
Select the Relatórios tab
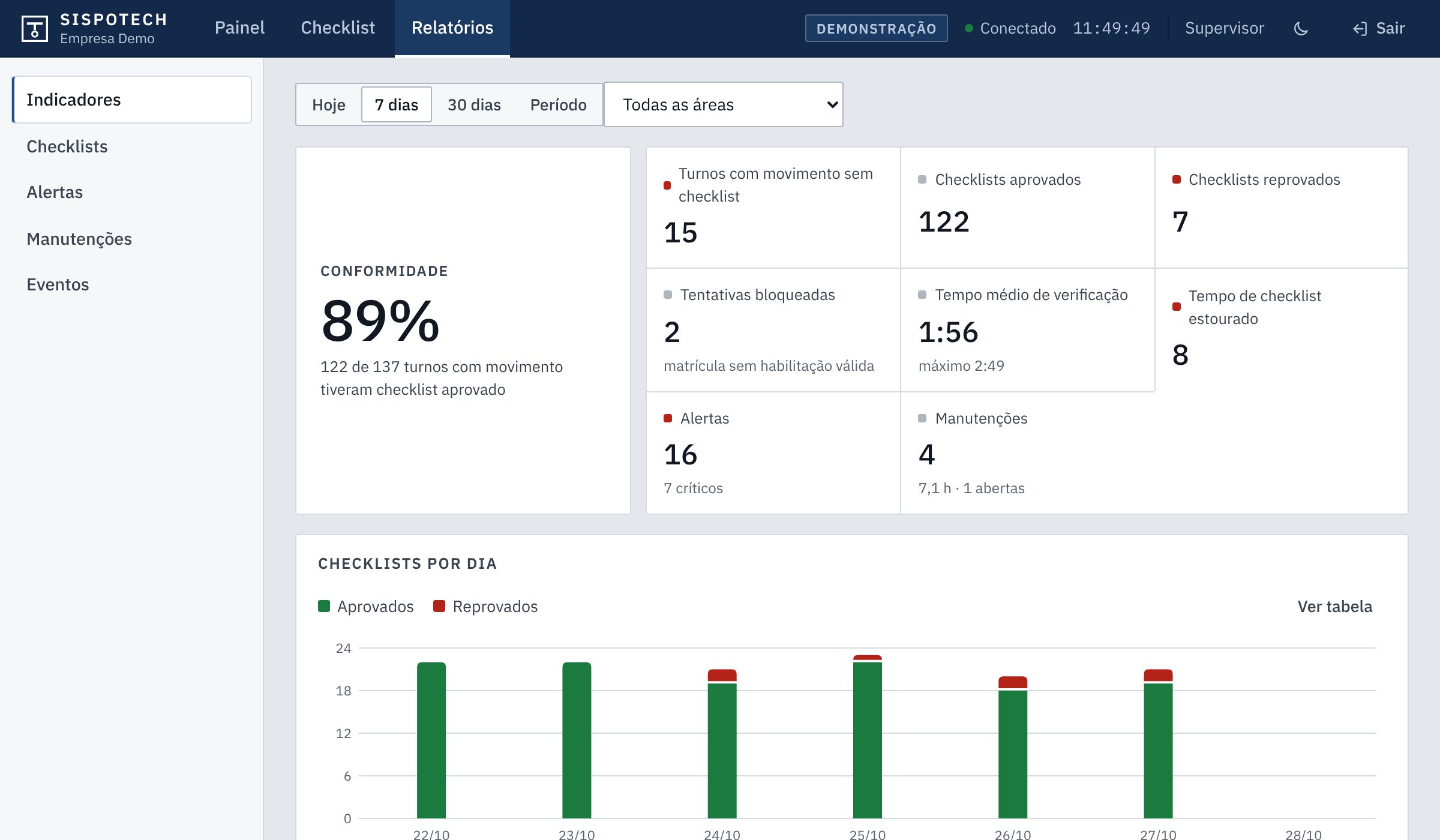tap(452, 28)
